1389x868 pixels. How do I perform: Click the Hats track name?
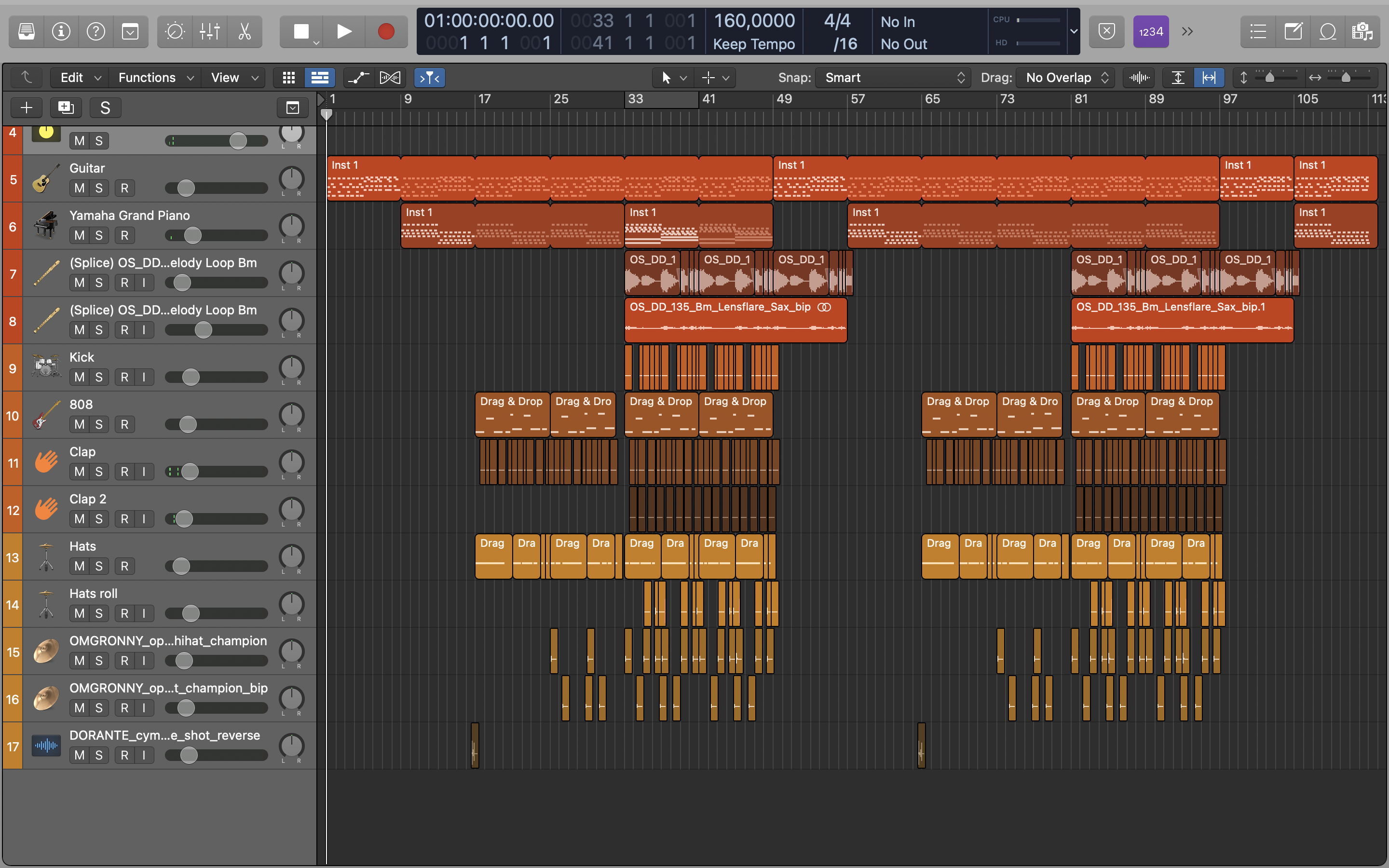point(82,546)
